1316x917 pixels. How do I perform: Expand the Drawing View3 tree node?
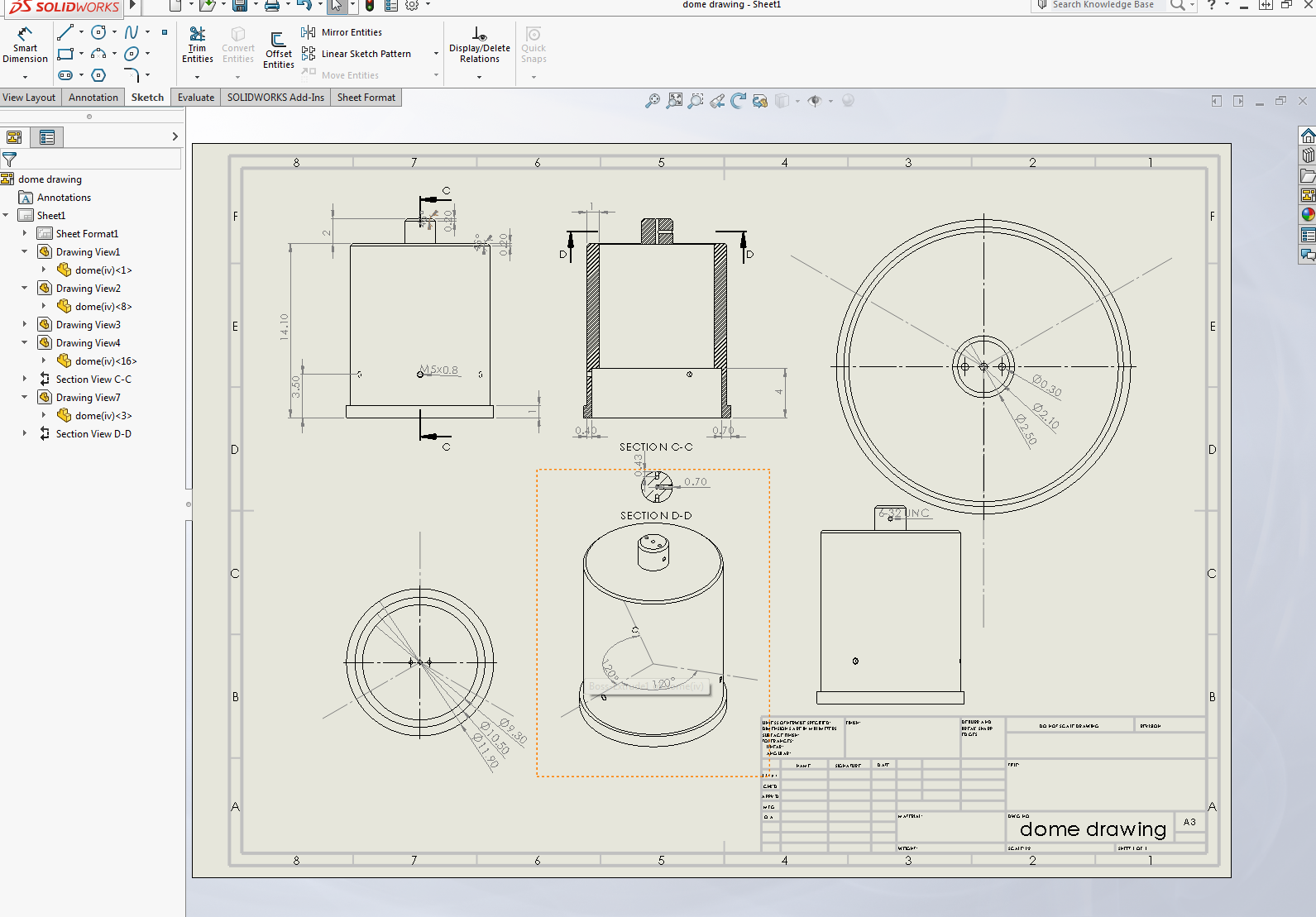(25, 325)
